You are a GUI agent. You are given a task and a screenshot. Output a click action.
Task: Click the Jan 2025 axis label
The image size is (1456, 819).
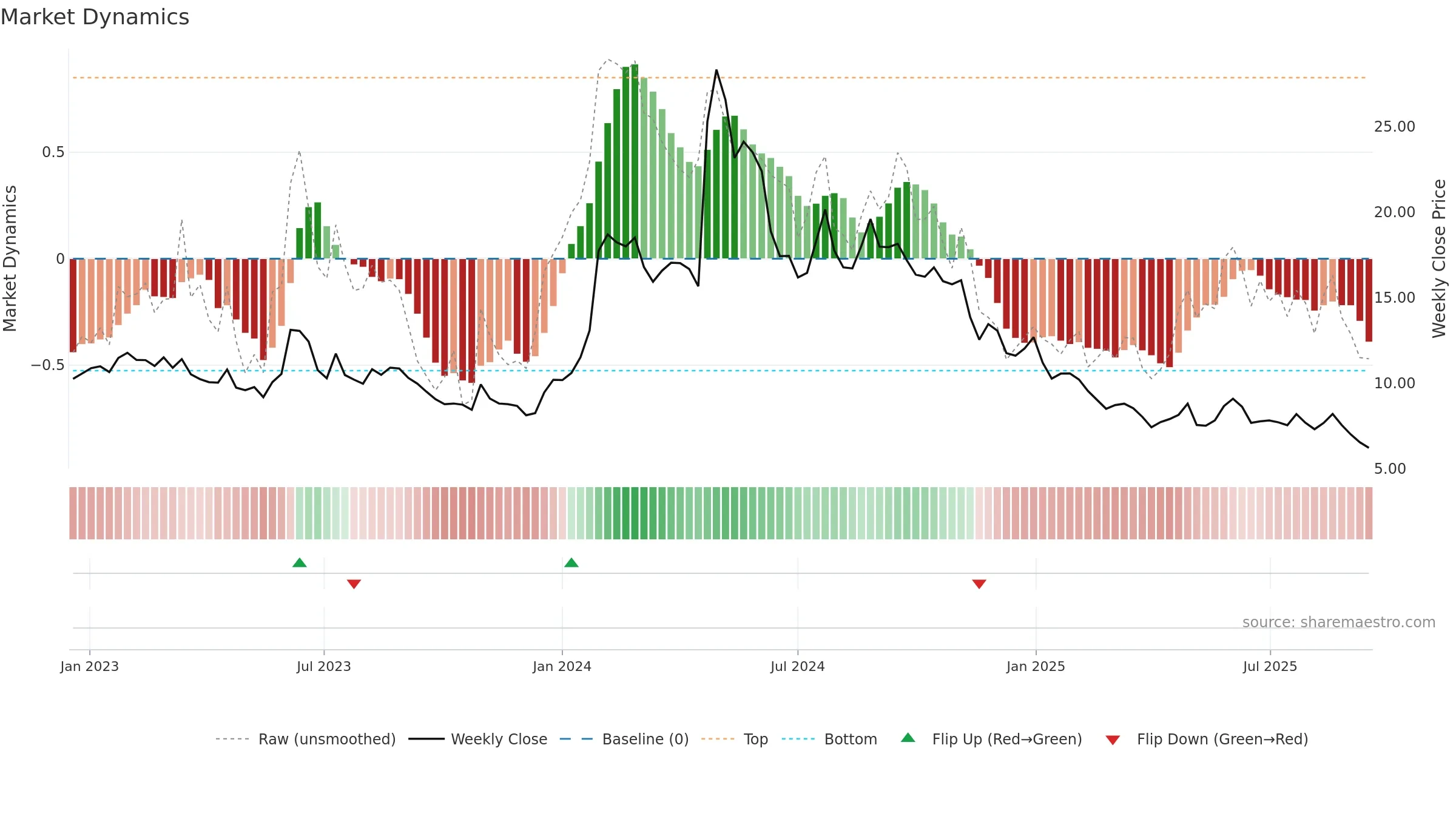1036,666
